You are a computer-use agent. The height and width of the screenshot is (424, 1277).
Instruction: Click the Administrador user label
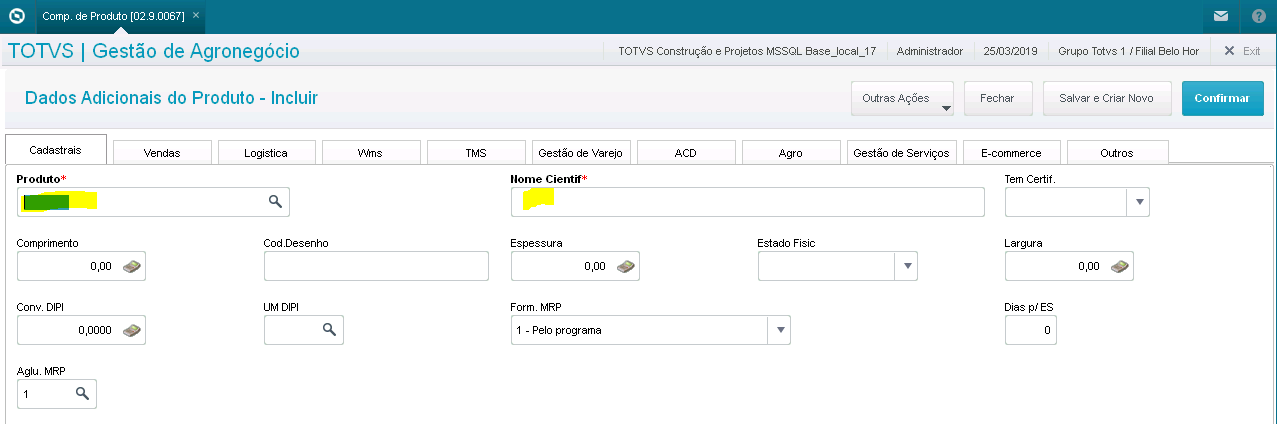coord(929,50)
